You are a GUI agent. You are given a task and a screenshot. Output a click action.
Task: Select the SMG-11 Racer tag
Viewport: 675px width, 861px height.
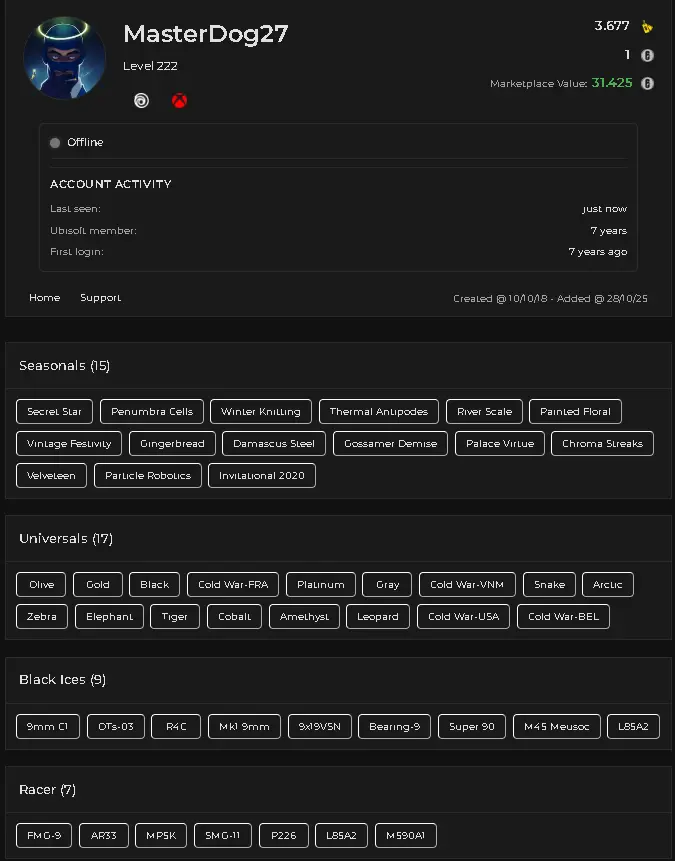222,835
